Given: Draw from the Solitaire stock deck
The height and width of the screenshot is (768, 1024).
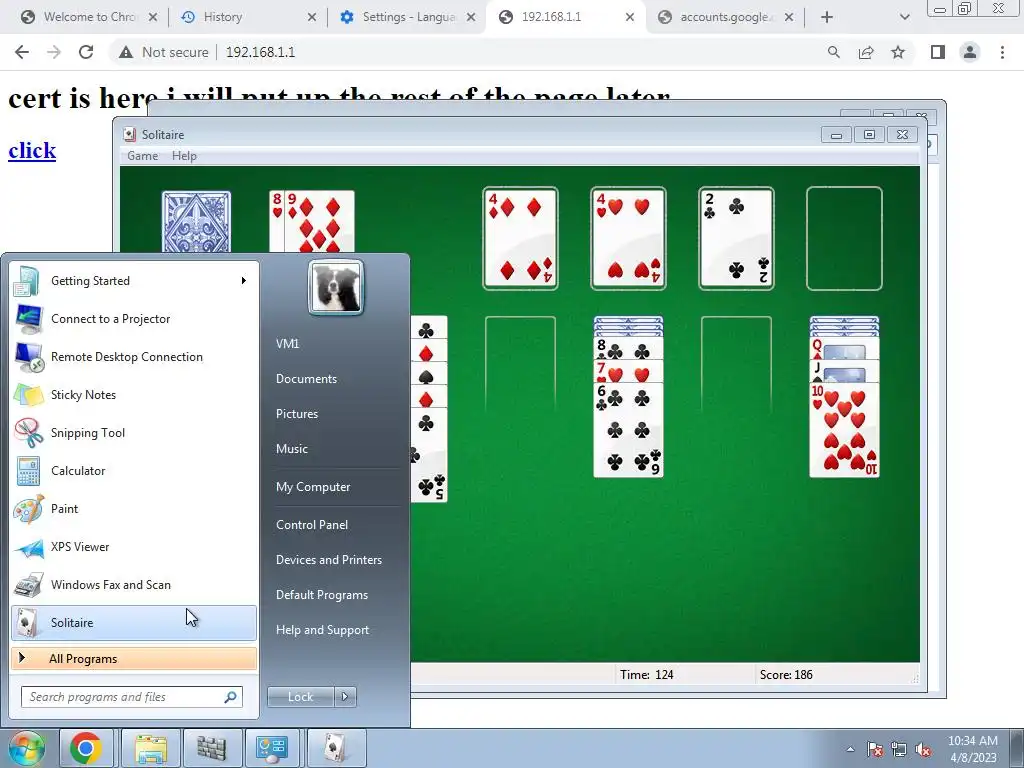Looking at the screenshot, I should coord(197,222).
